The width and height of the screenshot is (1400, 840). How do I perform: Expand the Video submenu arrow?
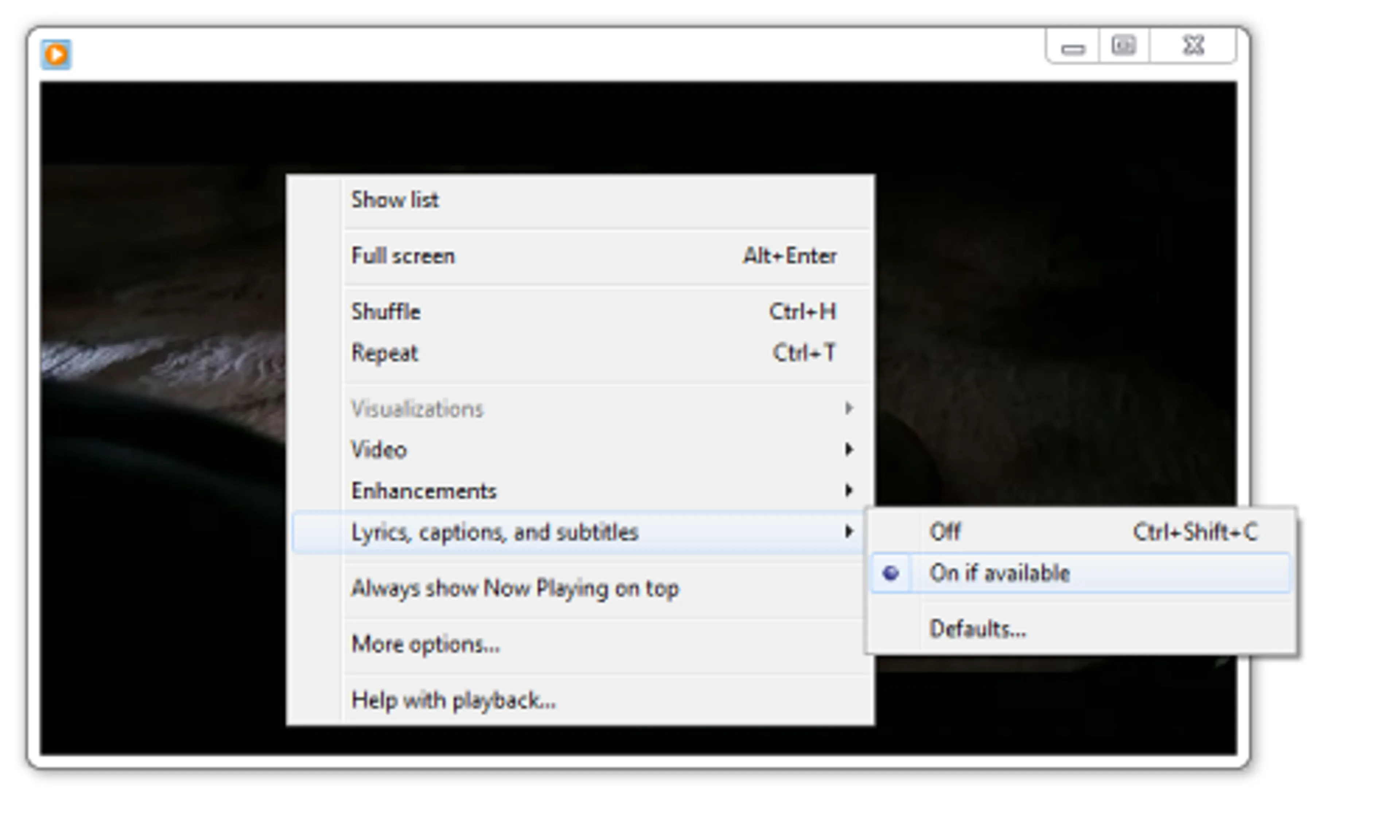click(848, 450)
